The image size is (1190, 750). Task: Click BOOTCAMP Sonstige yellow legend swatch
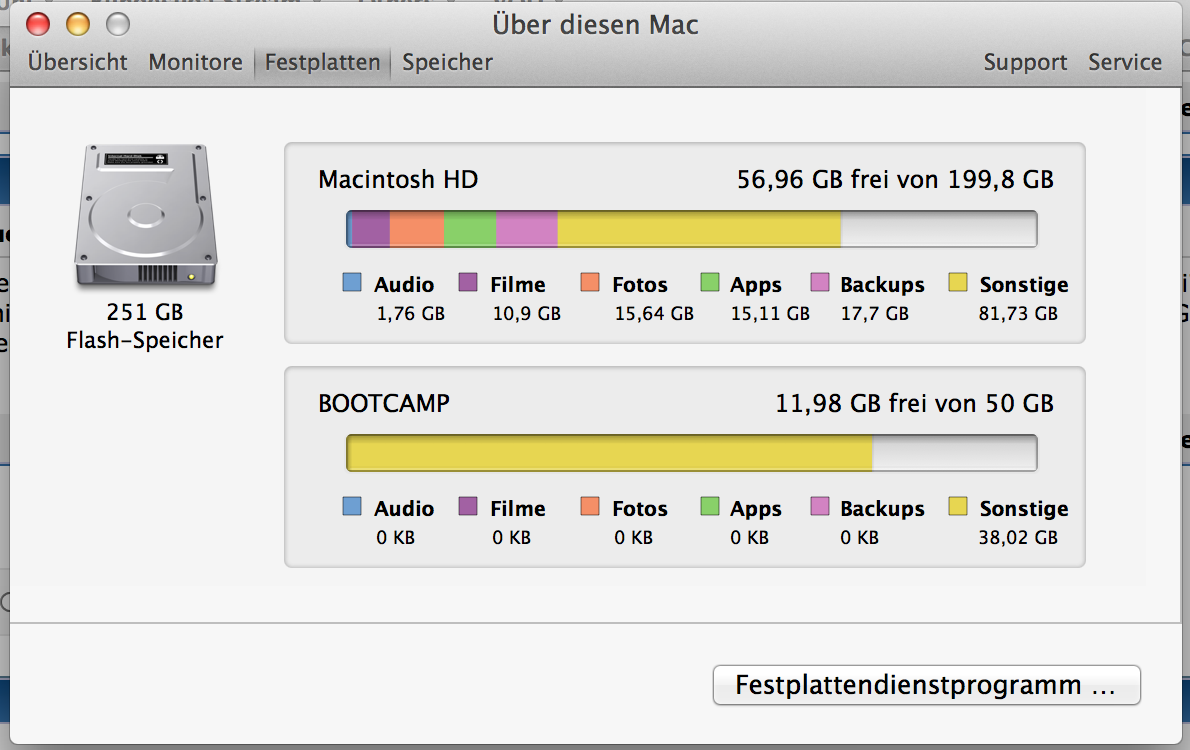pyautogui.click(x=958, y=507)
